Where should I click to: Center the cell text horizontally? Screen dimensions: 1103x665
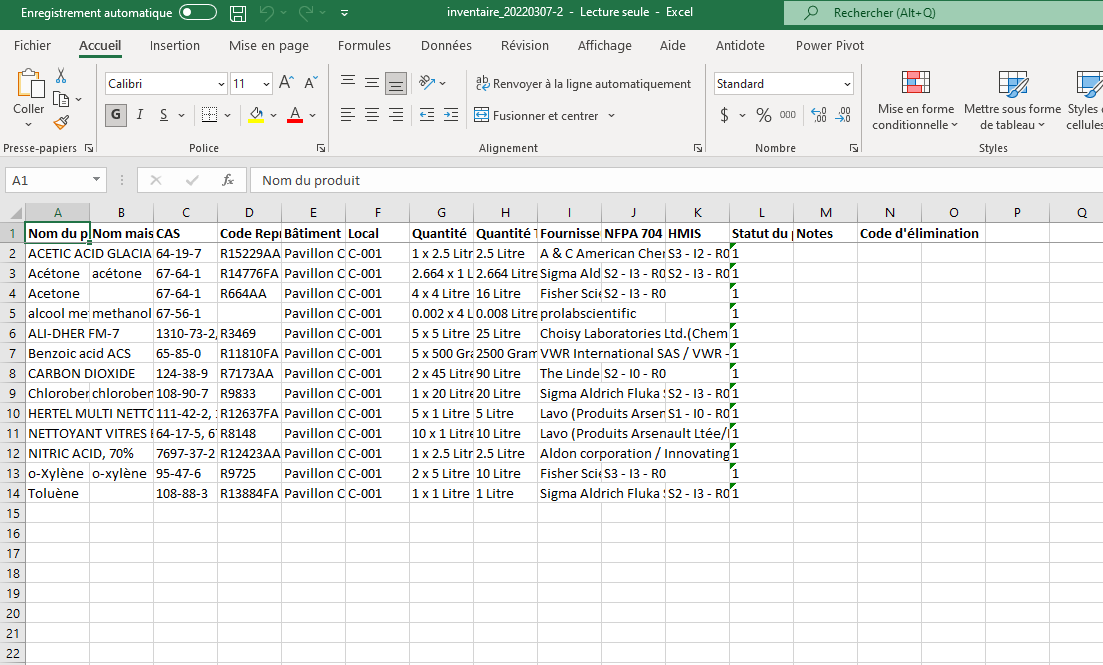(x=372, y=115)
